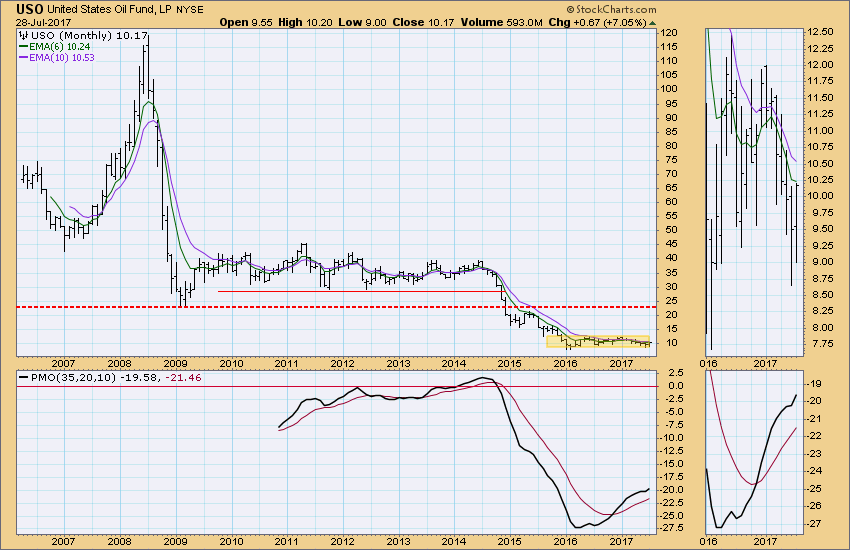Click the Chg +0.67 (+7.05%) reading
The image size is (850, 550).
coord(597,23)
